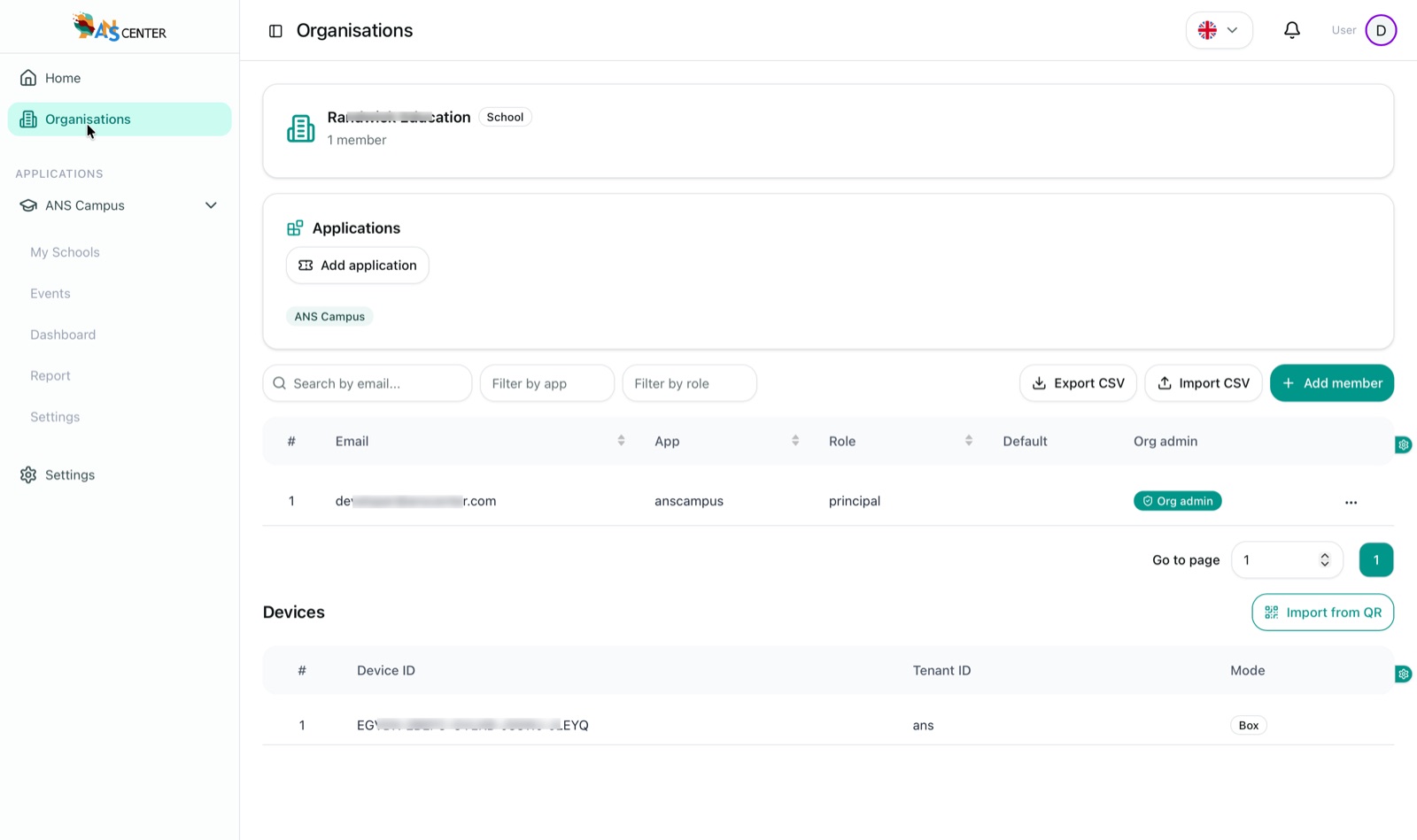Click the Org admin badge
Image resolution: width=1417 pixels, height=840 pixels.
(1178, 501)
